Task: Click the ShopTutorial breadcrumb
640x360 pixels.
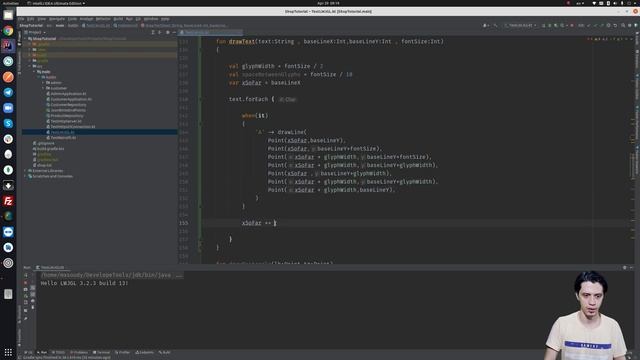Action: point(31,25)
